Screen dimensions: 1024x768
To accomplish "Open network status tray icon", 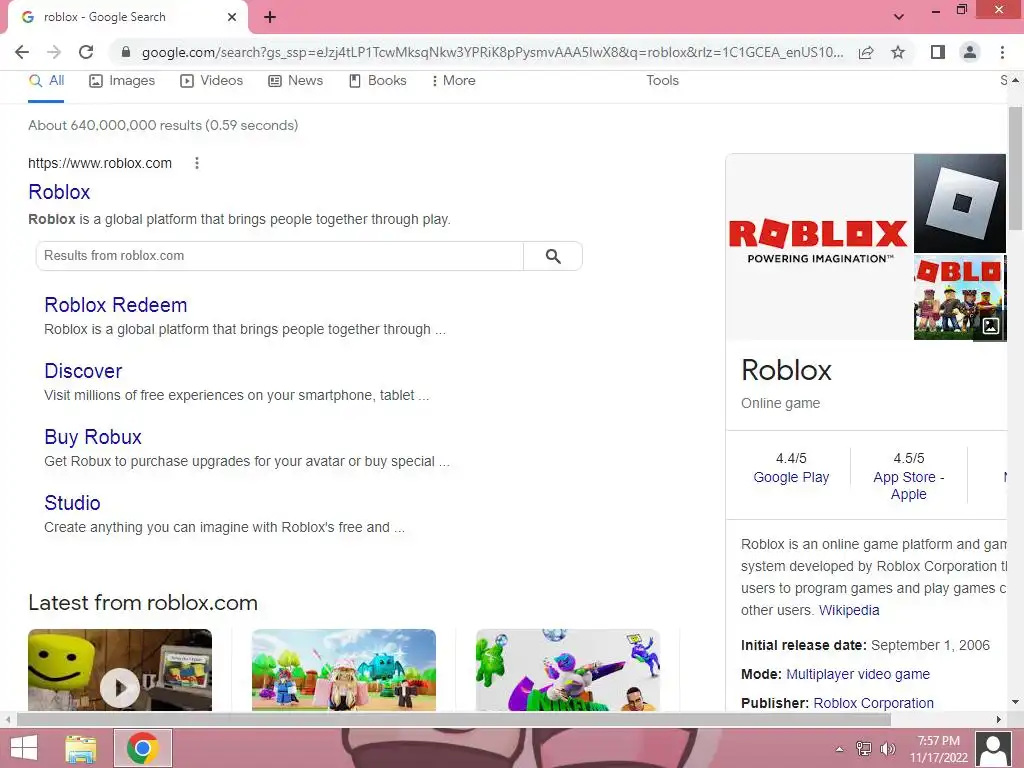I will [863, 749].
